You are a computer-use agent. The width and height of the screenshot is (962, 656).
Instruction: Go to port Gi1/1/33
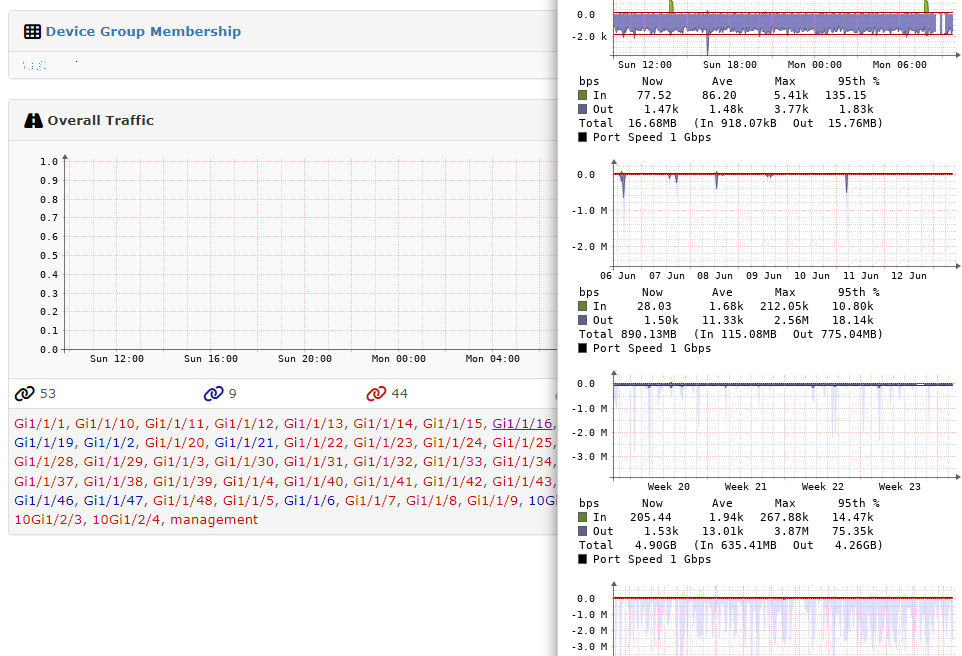(x=452, y=461)
